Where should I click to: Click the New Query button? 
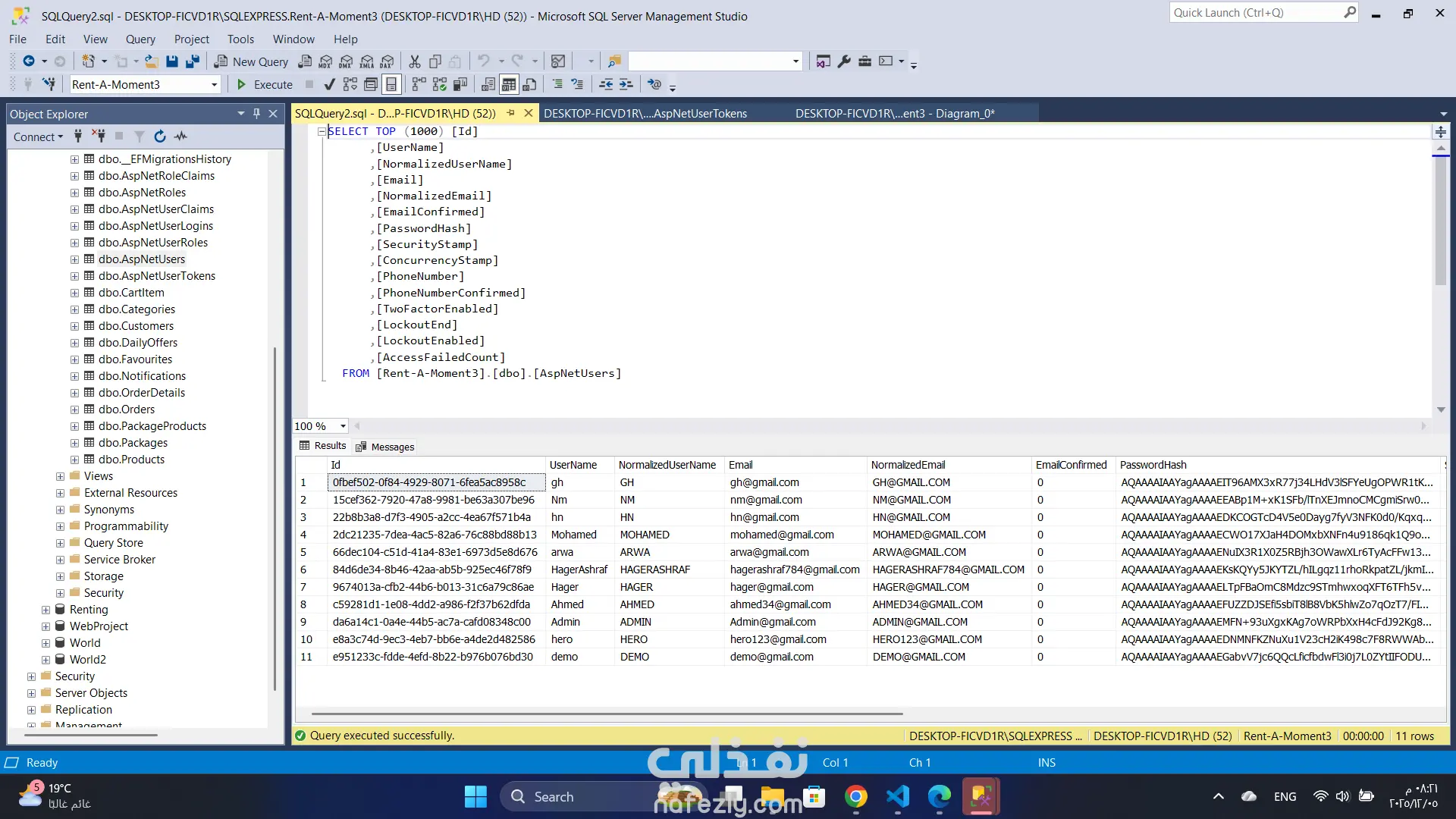(x=252, y=61)
